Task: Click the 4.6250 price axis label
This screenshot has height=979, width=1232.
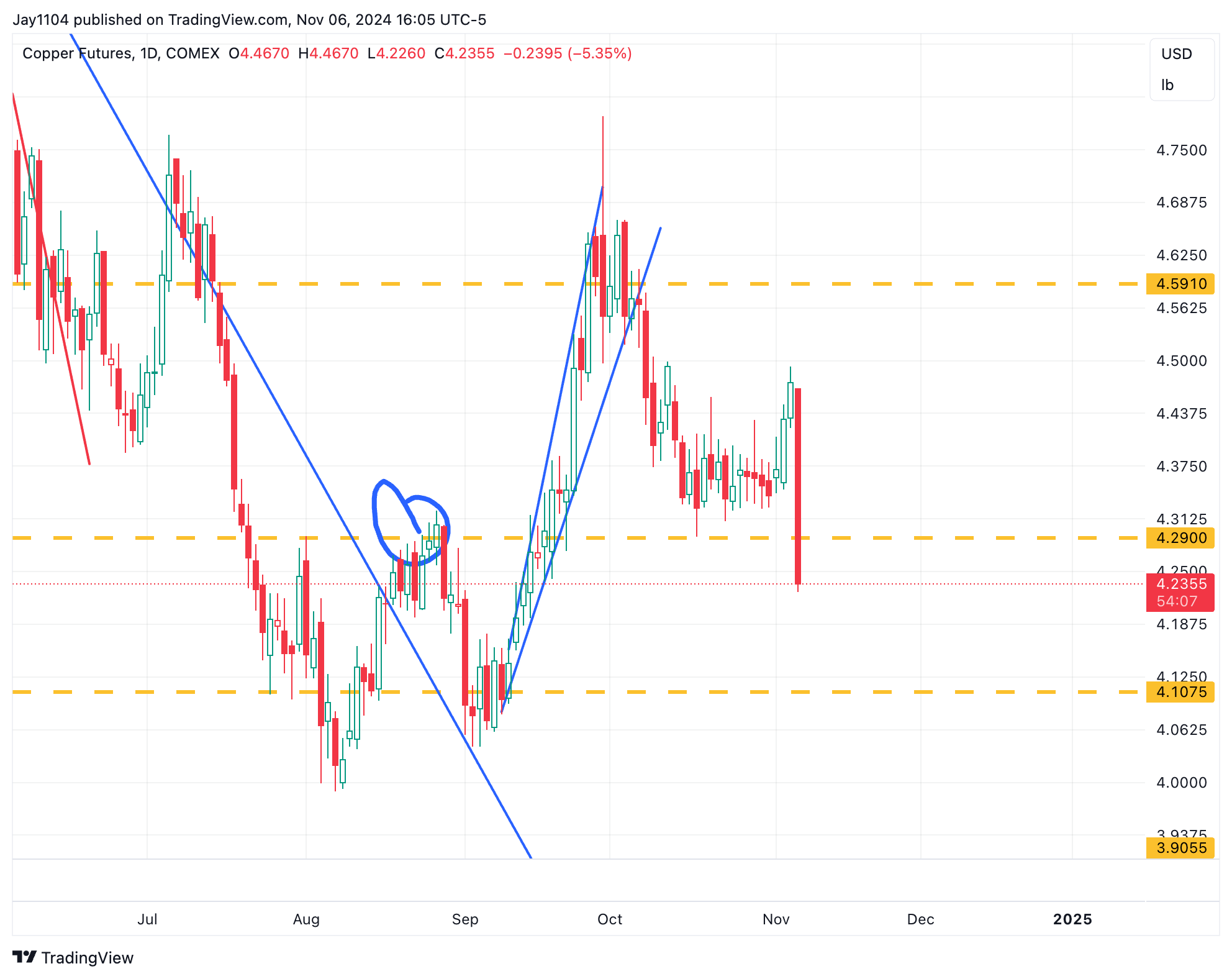Action: pyautogui.click(x=1182, y=255)
